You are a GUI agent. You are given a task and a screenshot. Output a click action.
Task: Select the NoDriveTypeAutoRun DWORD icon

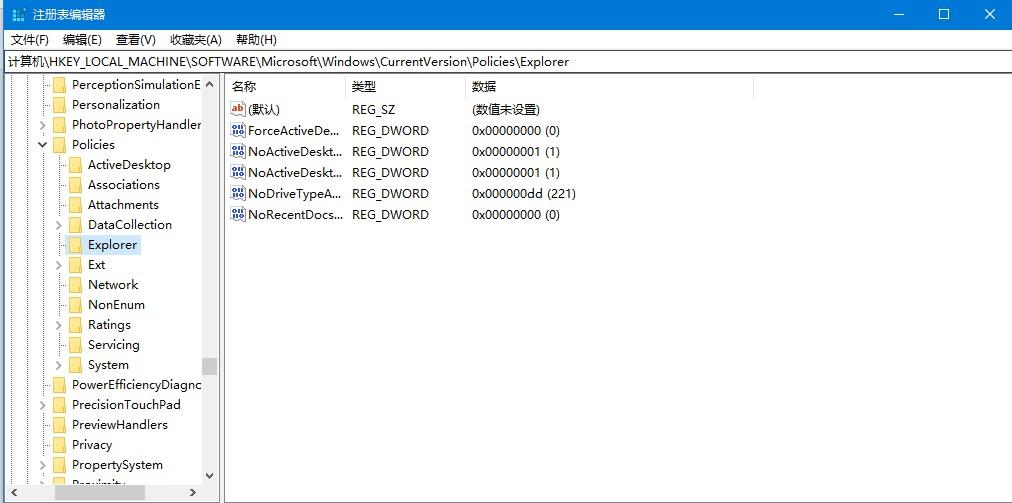click(238, 194)
